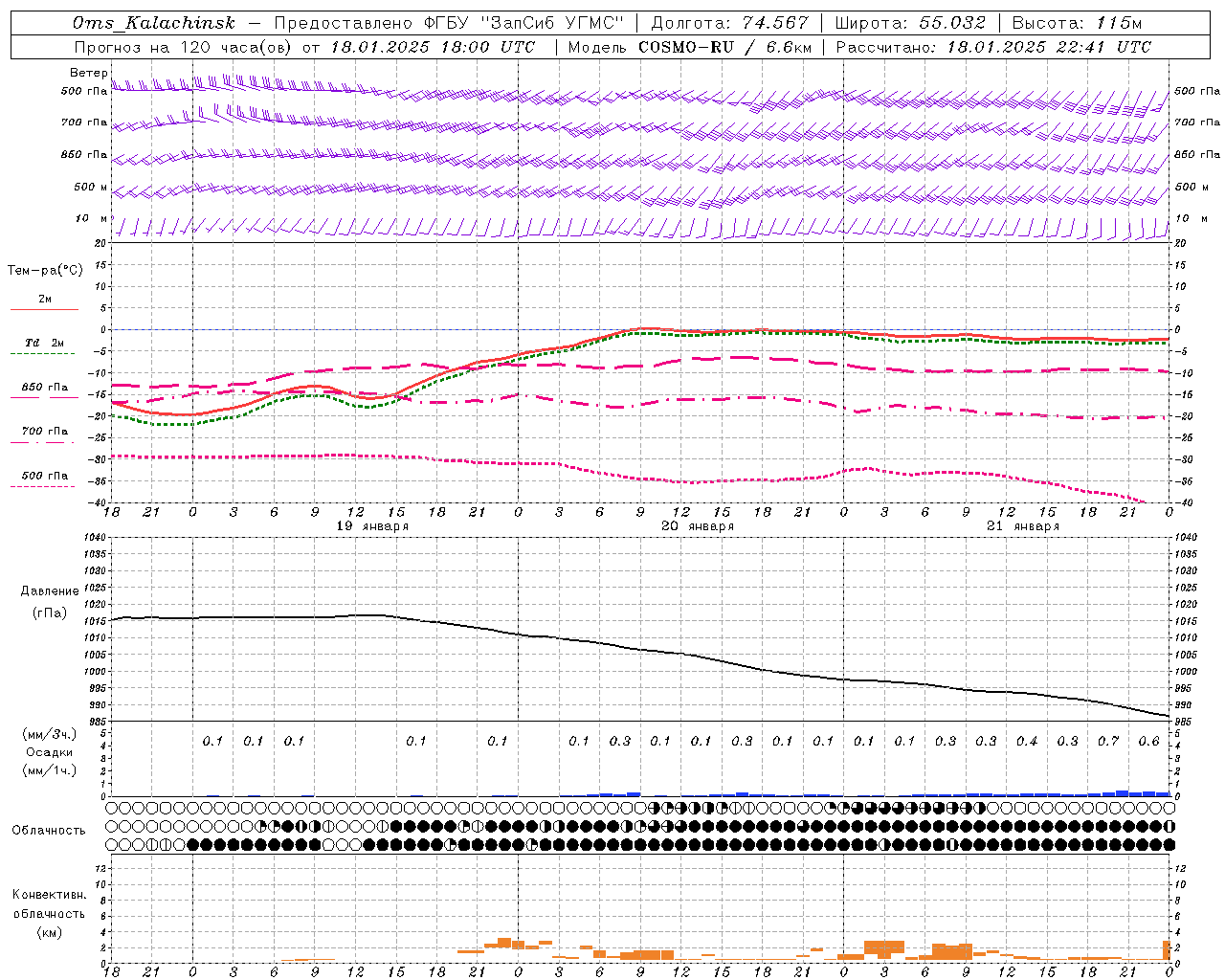This screenshot has width=1225, height=980.
Task: Click the 'Широта: 55.032' value
Action: click(x=910, y=23)
